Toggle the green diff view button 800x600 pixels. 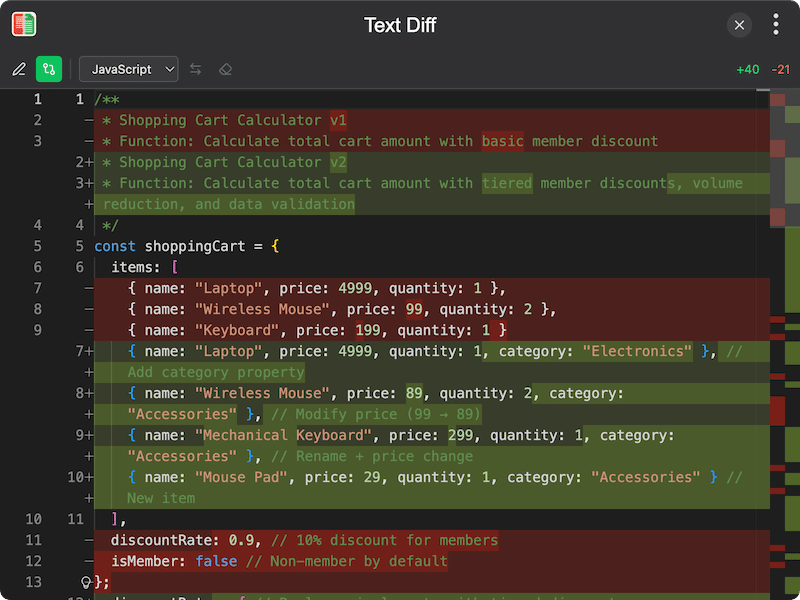point(49,69)
